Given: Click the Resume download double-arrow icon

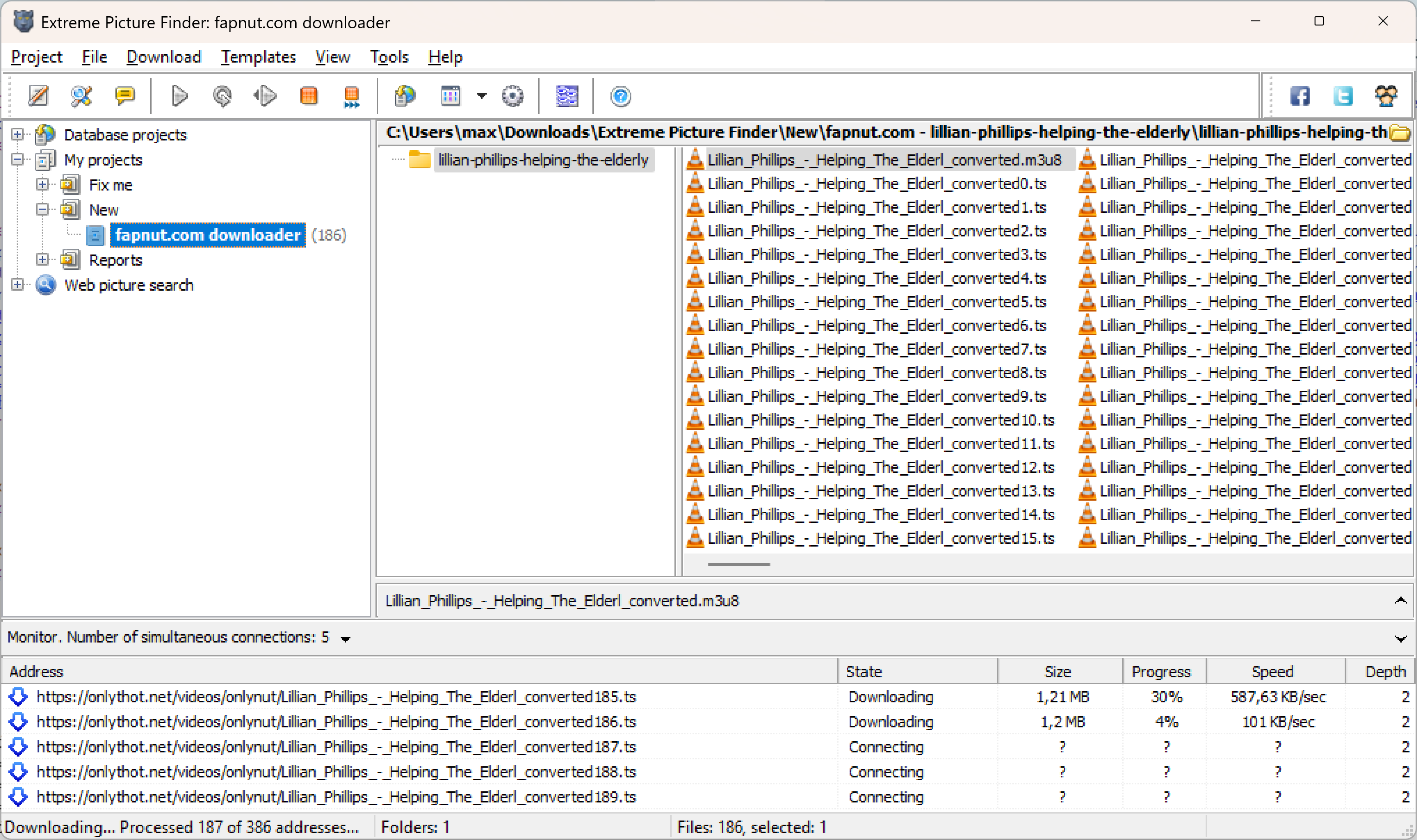Looking at the screenshot, I should (265, 96).
